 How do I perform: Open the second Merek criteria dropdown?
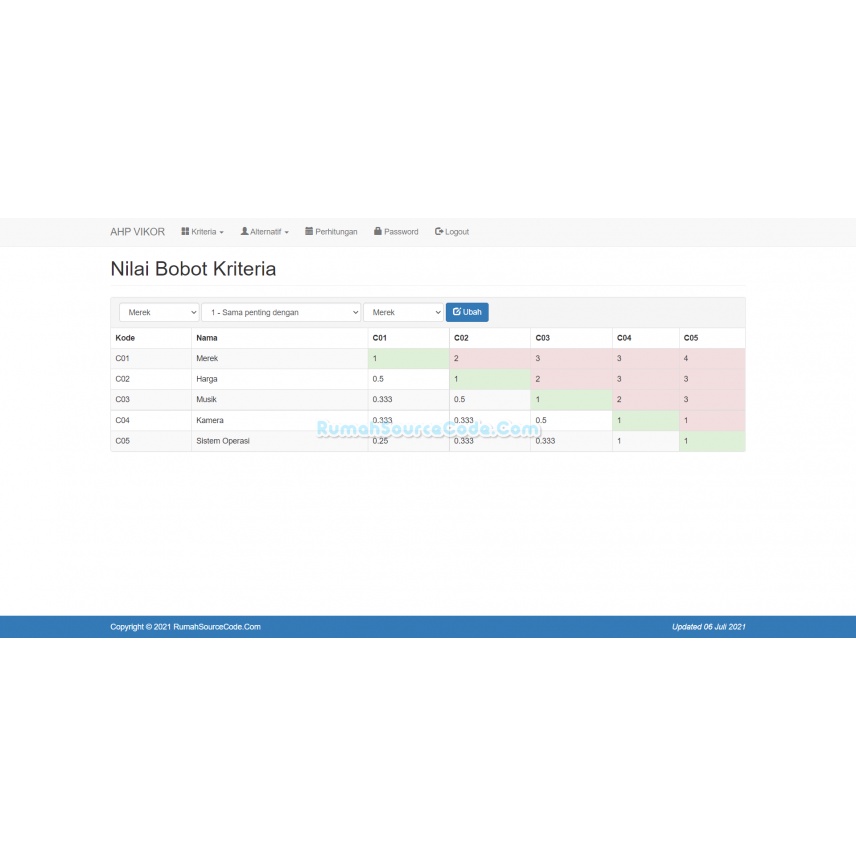coord(403,312)
